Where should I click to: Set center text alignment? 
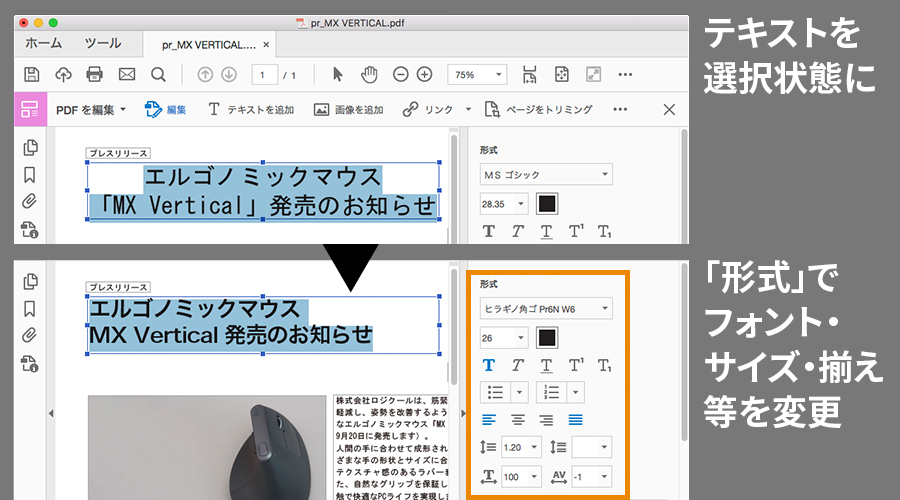coord(518,420)
